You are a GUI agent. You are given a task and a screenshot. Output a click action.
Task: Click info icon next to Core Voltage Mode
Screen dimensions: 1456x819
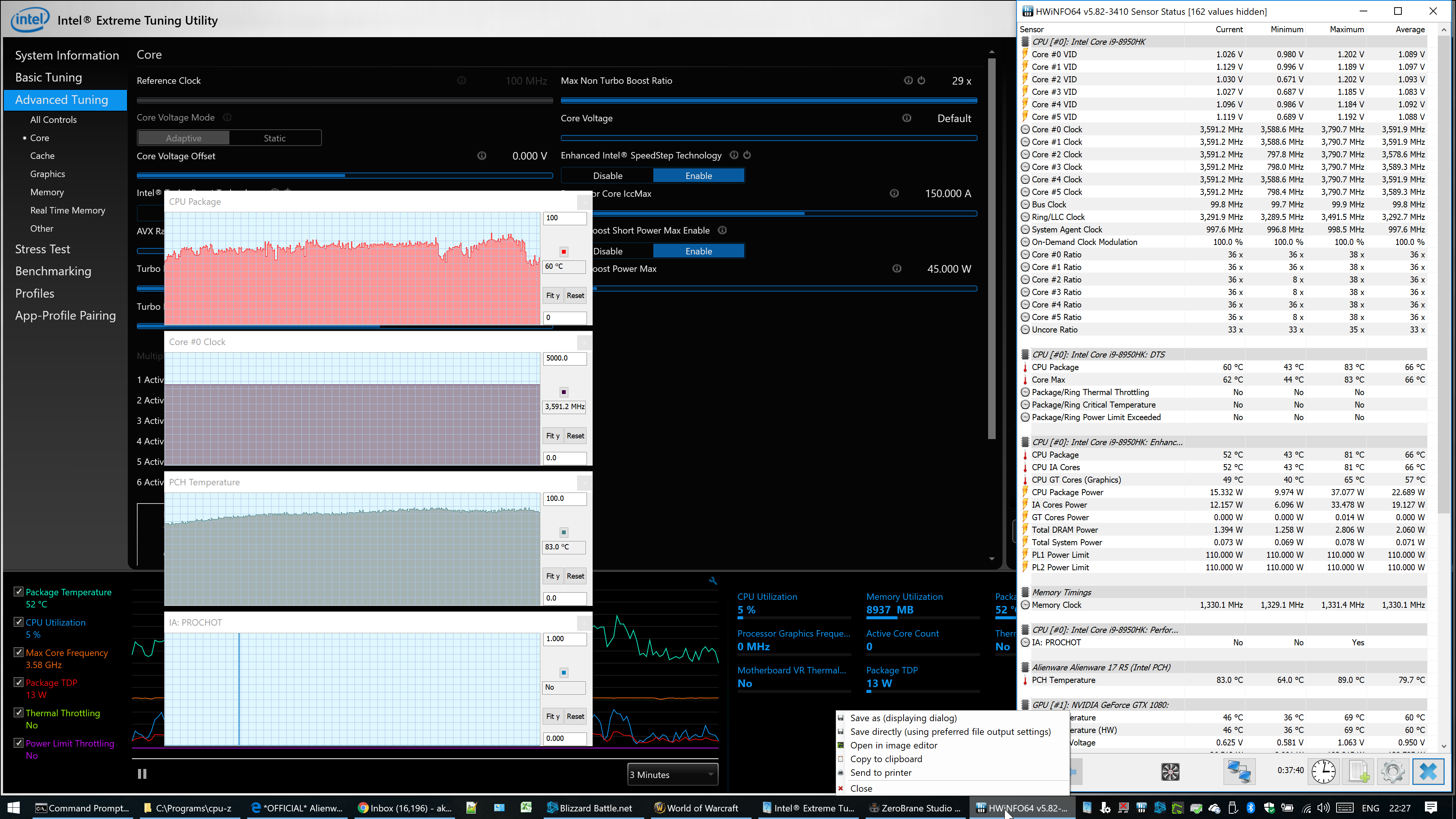pyautogui.click(x=227, y=117)
